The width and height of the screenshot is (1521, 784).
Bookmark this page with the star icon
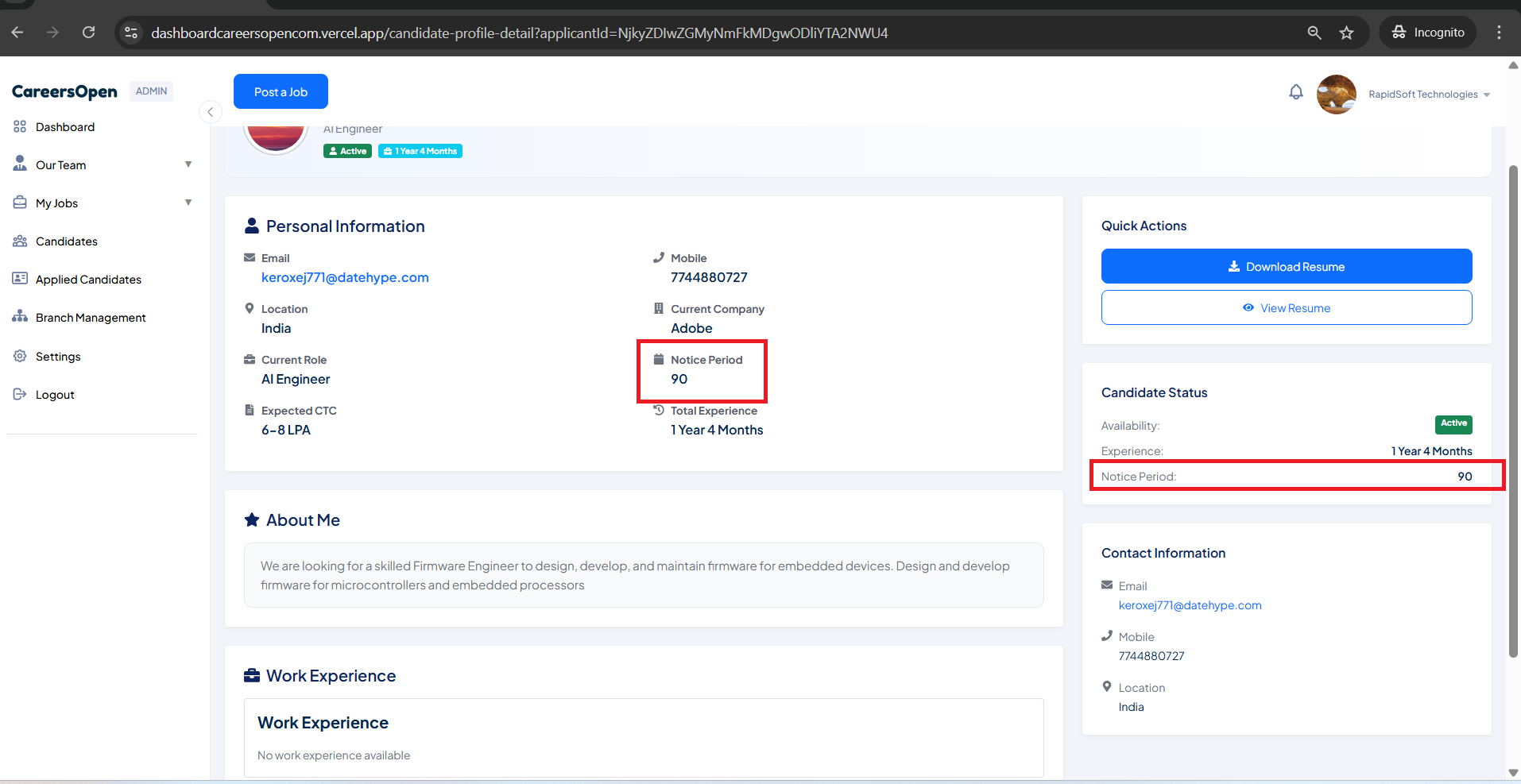1346,33
